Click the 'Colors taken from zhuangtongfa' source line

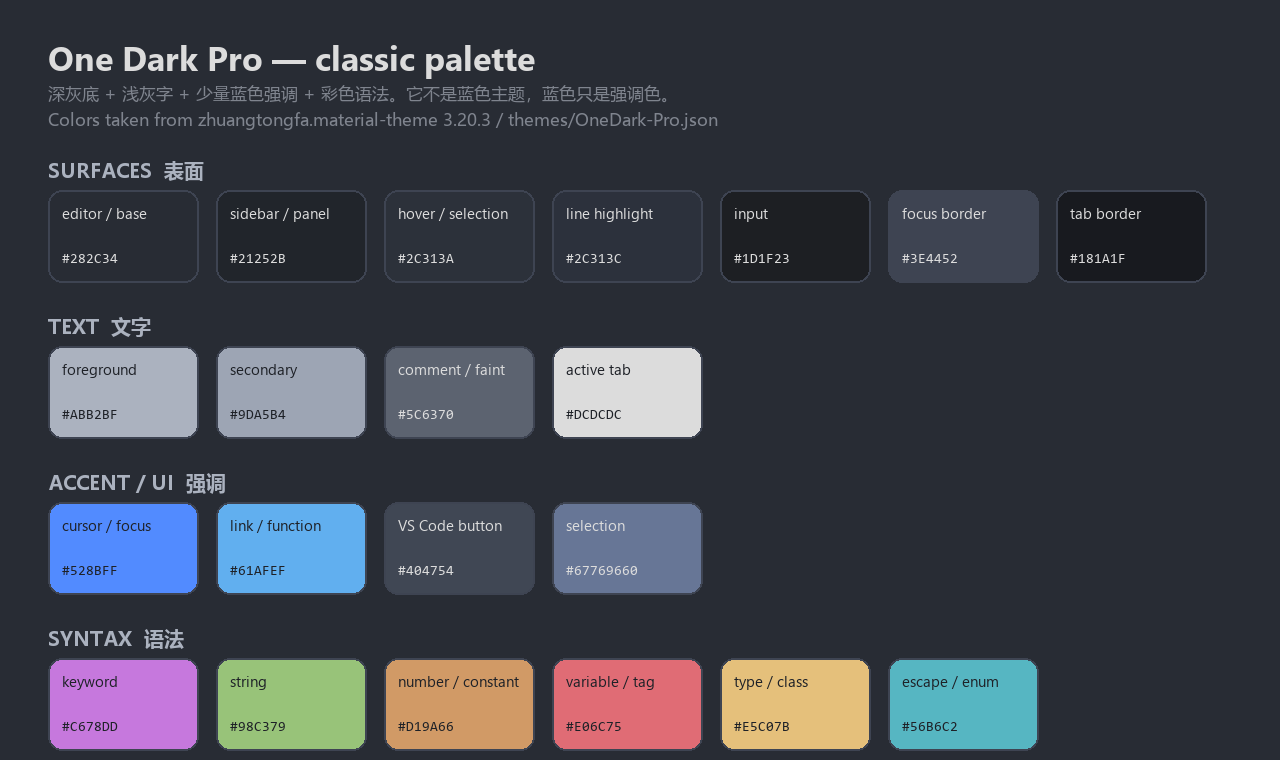(x=383, y=120)
